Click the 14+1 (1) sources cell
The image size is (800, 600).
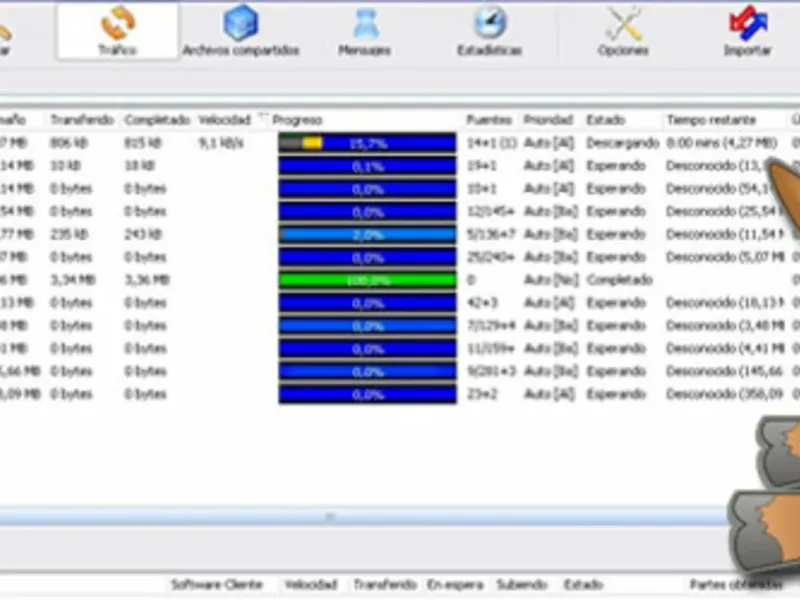tap(491, 143)
